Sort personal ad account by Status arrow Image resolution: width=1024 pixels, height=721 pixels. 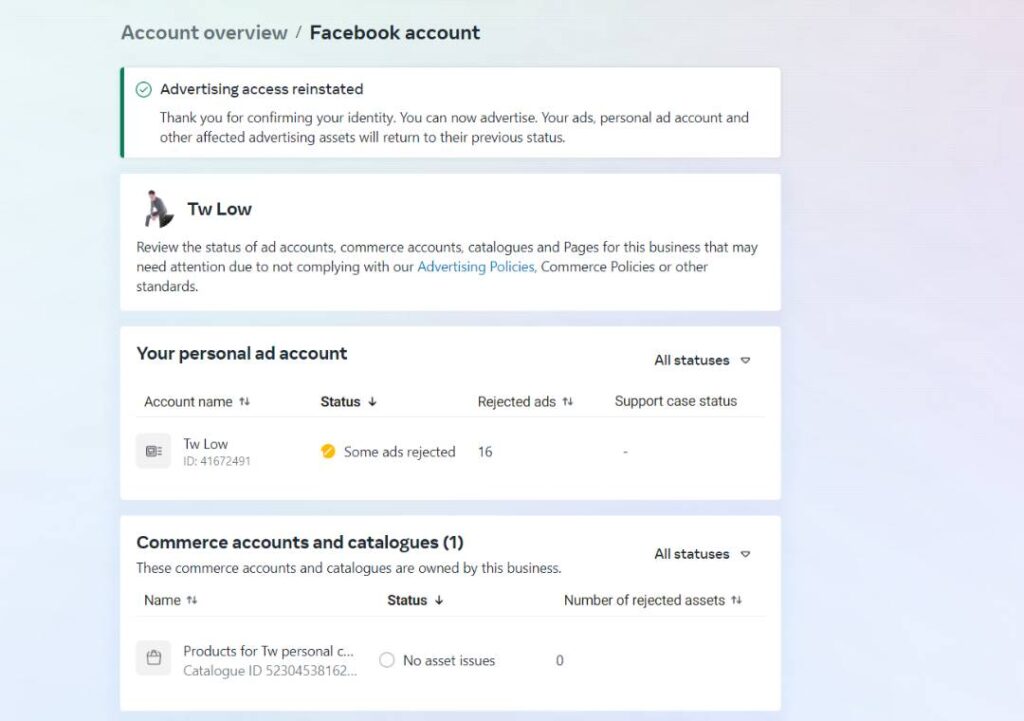click(372, 402)
